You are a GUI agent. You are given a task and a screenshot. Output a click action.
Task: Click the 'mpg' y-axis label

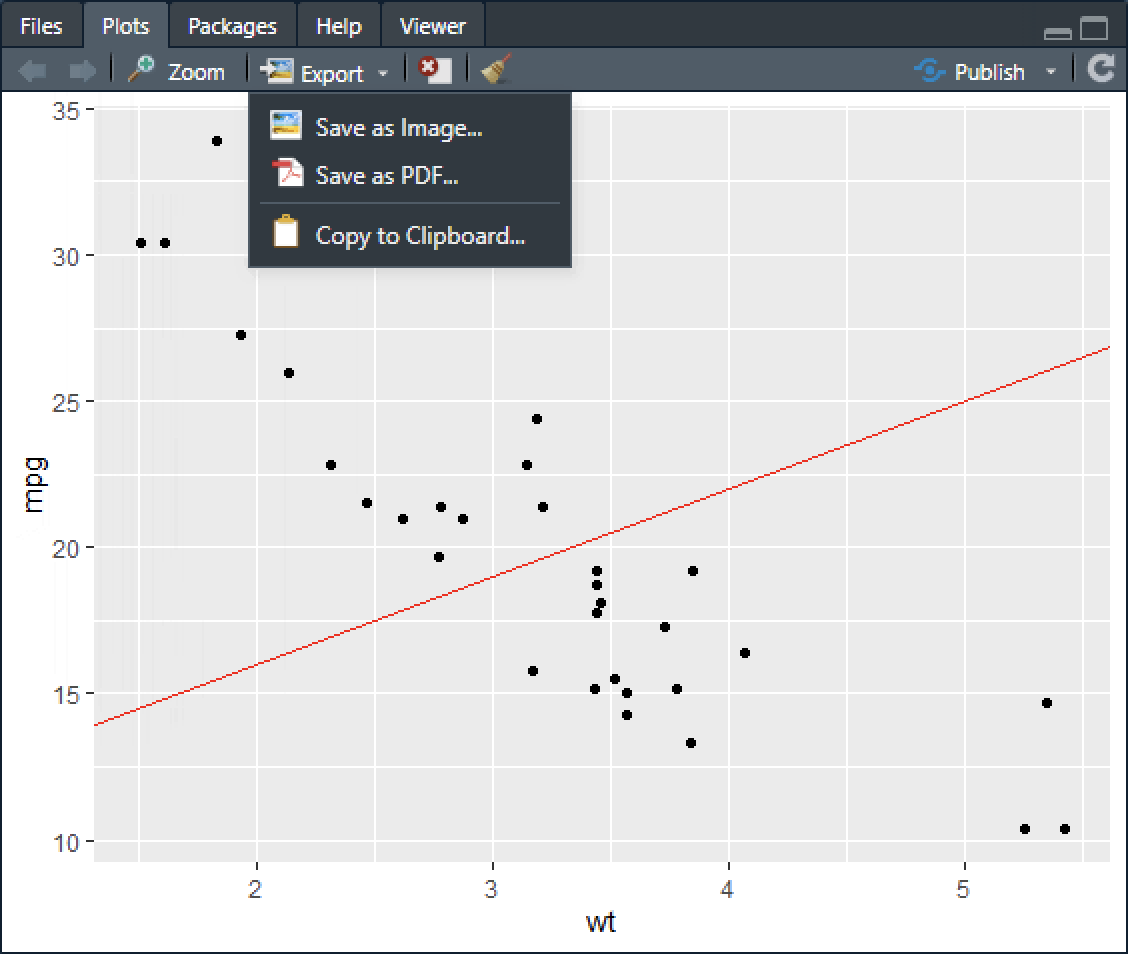coord(35,485)
